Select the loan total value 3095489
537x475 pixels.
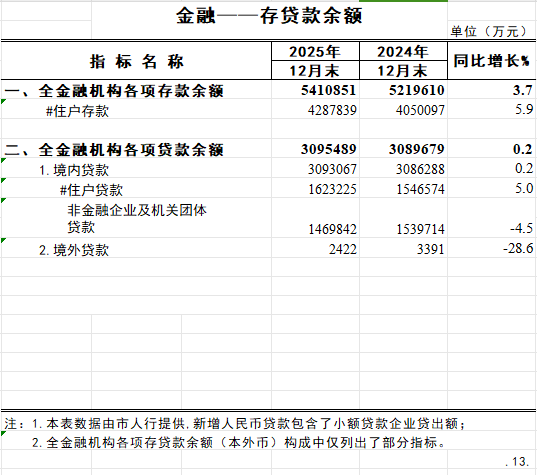pyautogui.click(x=328, y=149)
